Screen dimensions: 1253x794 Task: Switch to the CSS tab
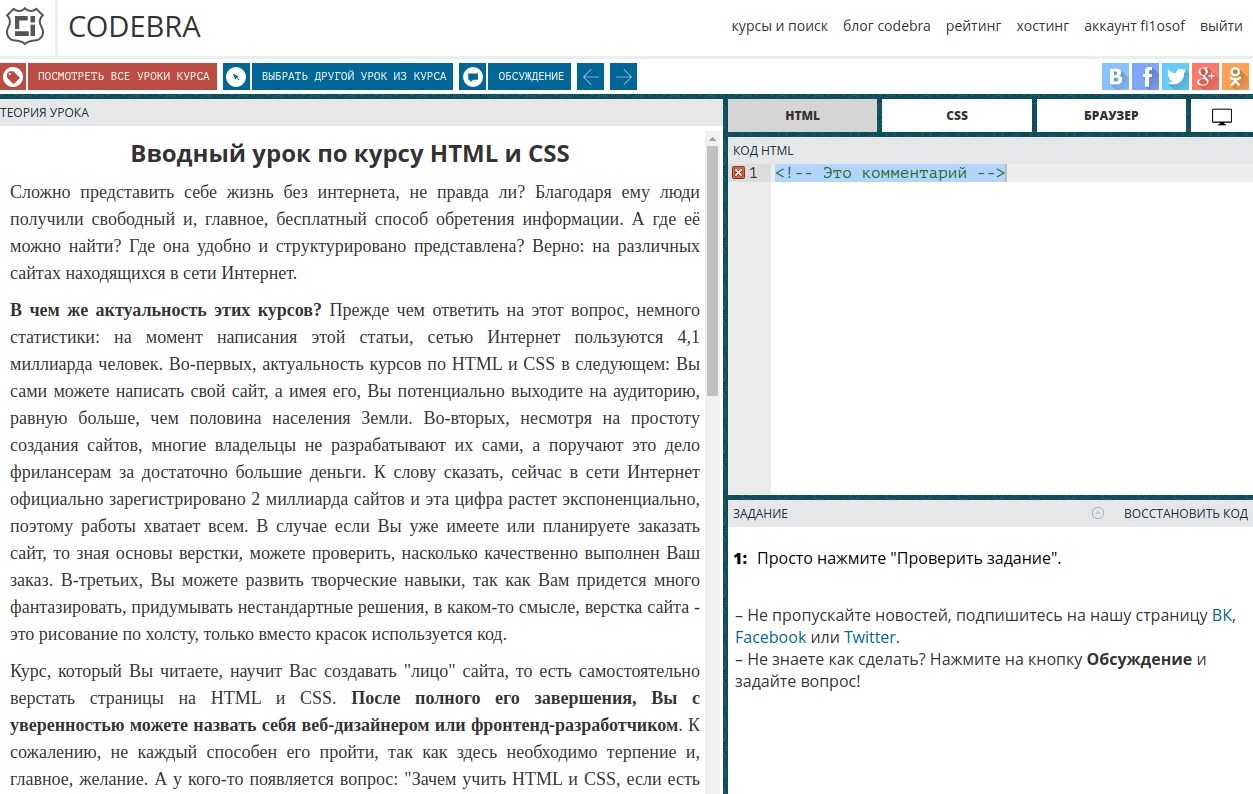957,116
